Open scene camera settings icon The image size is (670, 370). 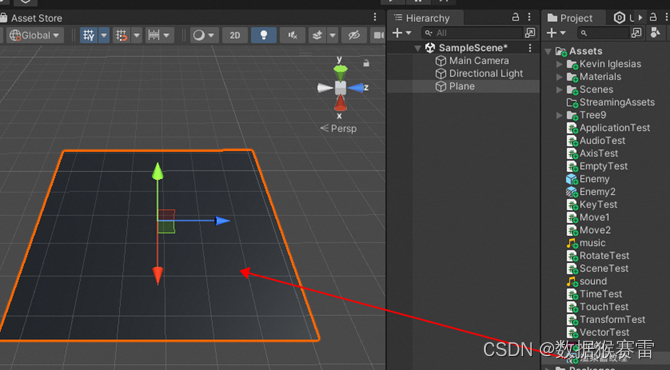378,35
